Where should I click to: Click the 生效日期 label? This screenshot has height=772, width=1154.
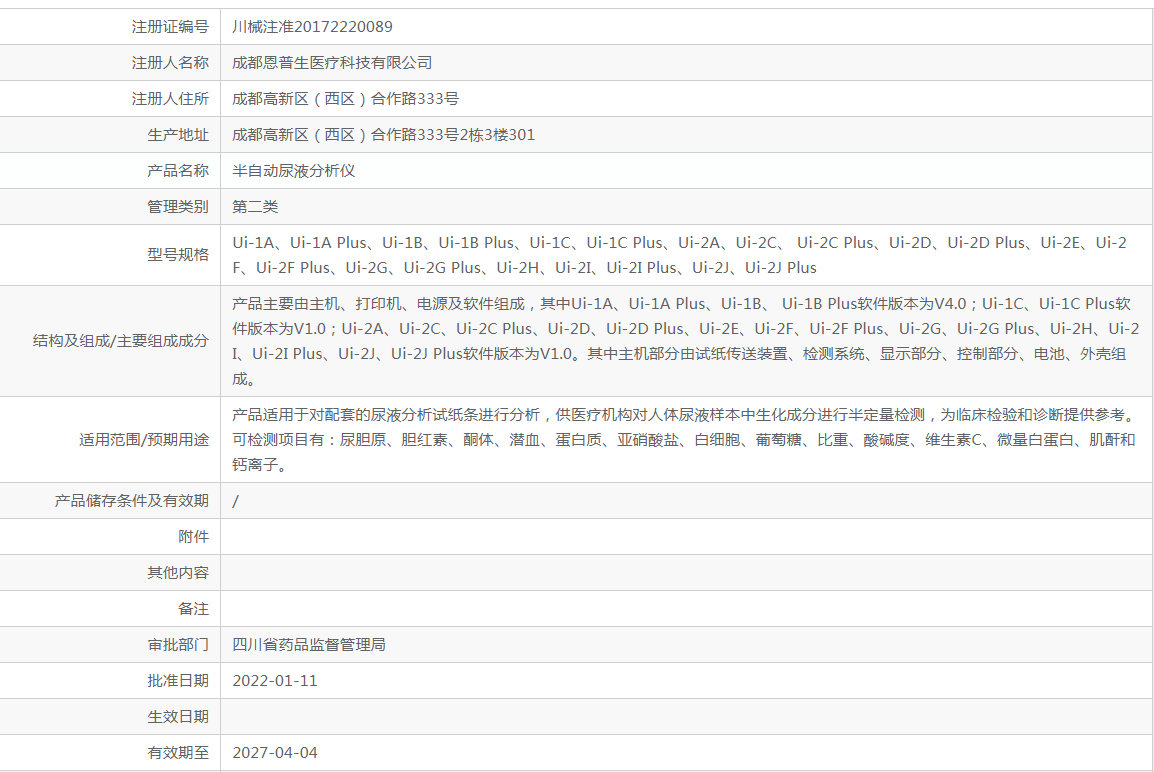178,717
